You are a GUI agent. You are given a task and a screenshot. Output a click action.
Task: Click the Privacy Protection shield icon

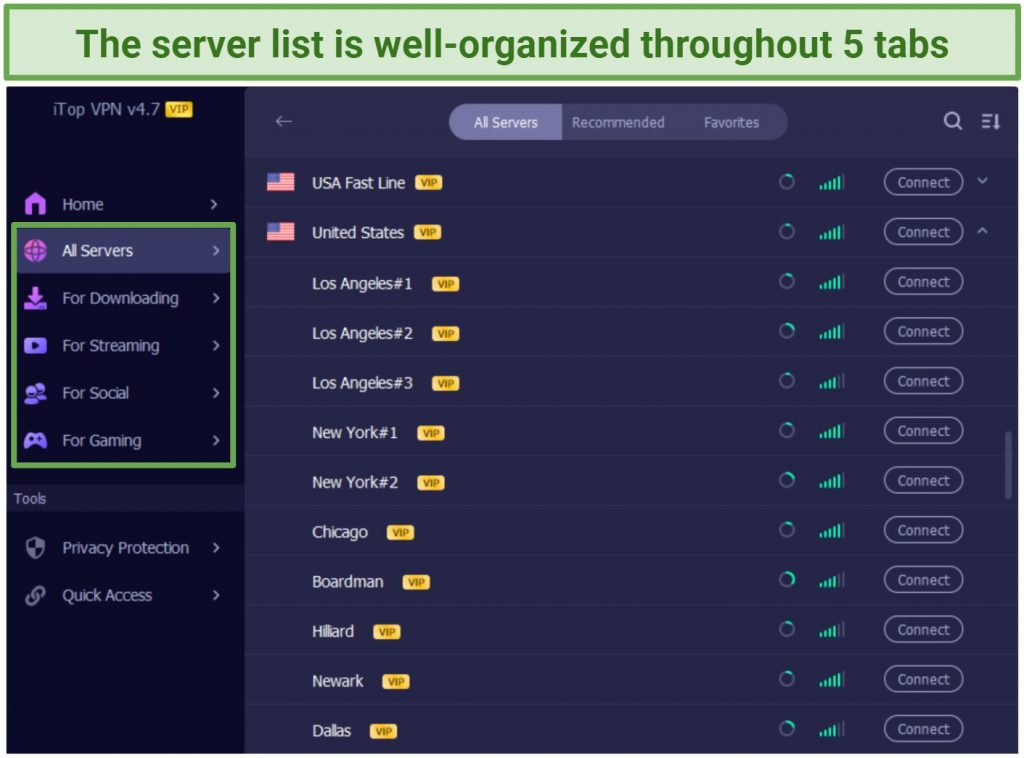tap(35, 547)
